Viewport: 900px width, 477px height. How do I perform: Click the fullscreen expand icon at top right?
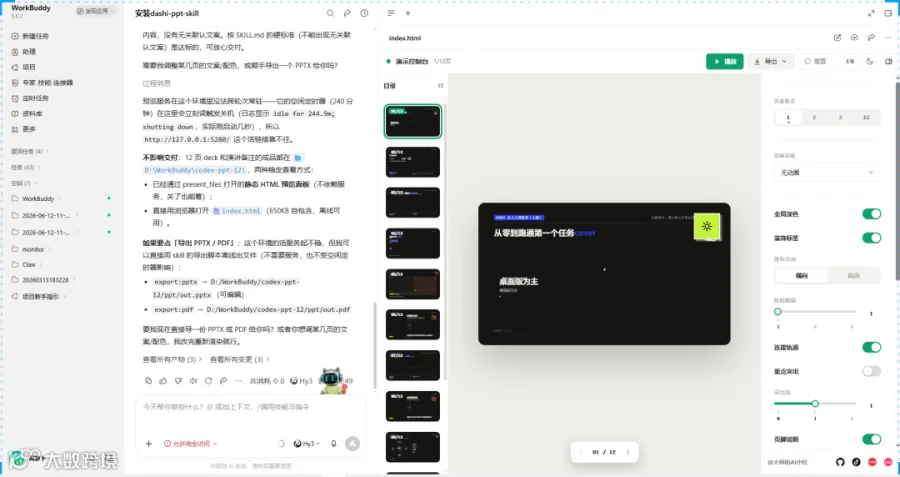click(871, 13)
